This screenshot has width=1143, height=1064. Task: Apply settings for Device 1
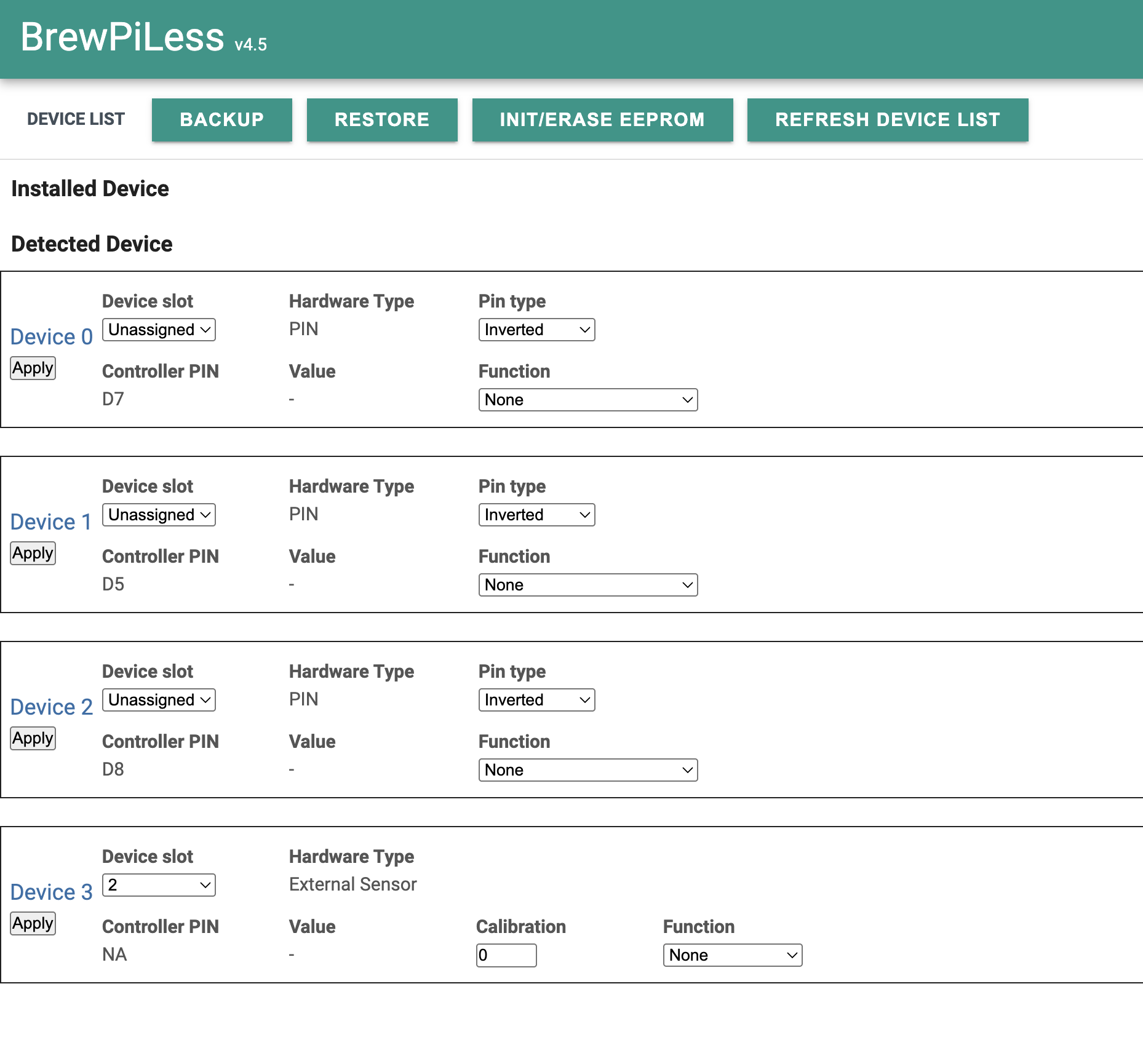point(33,553)
